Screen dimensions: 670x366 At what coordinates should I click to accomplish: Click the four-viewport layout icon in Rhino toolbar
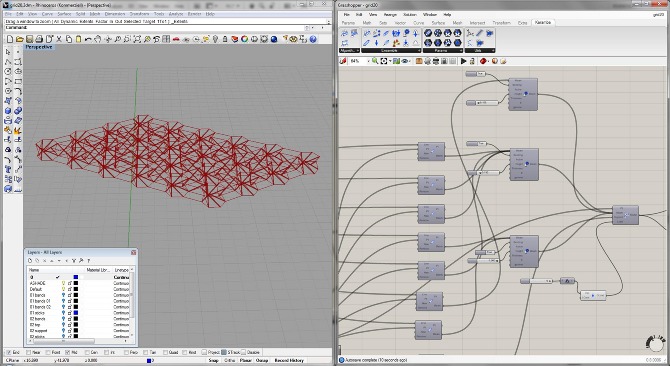click(x=166, y=39)
